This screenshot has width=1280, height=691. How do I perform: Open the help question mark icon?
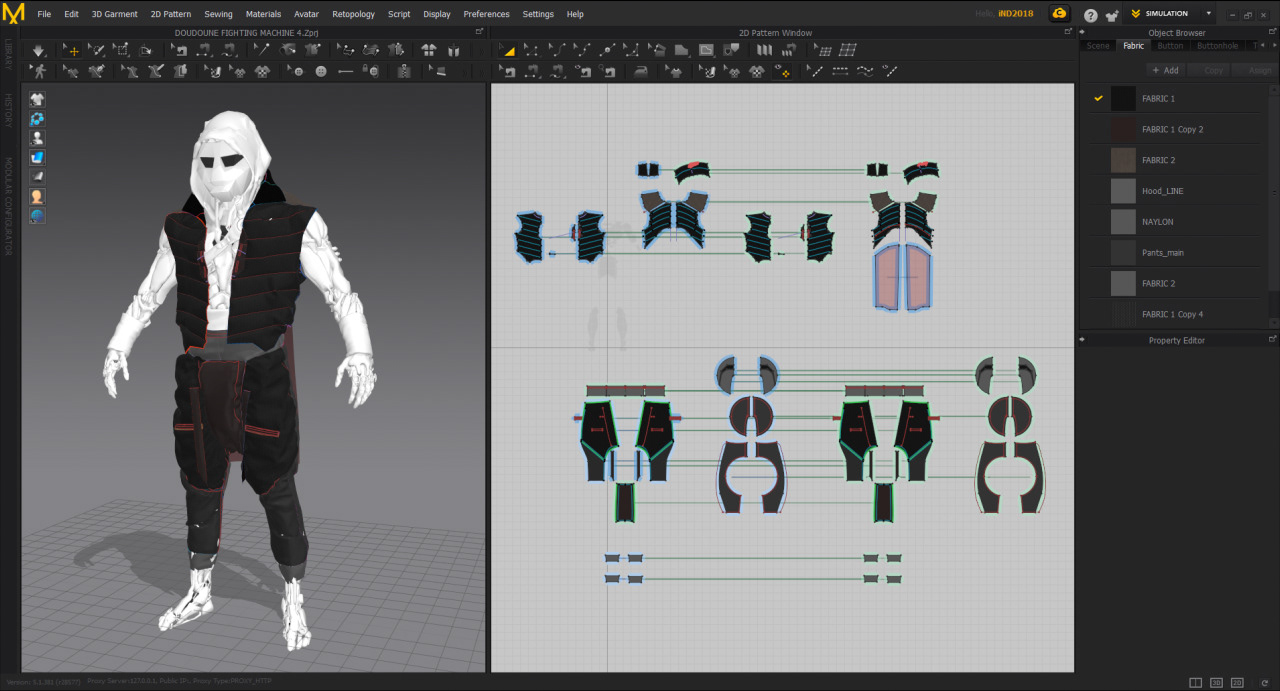click(1090, 15)
